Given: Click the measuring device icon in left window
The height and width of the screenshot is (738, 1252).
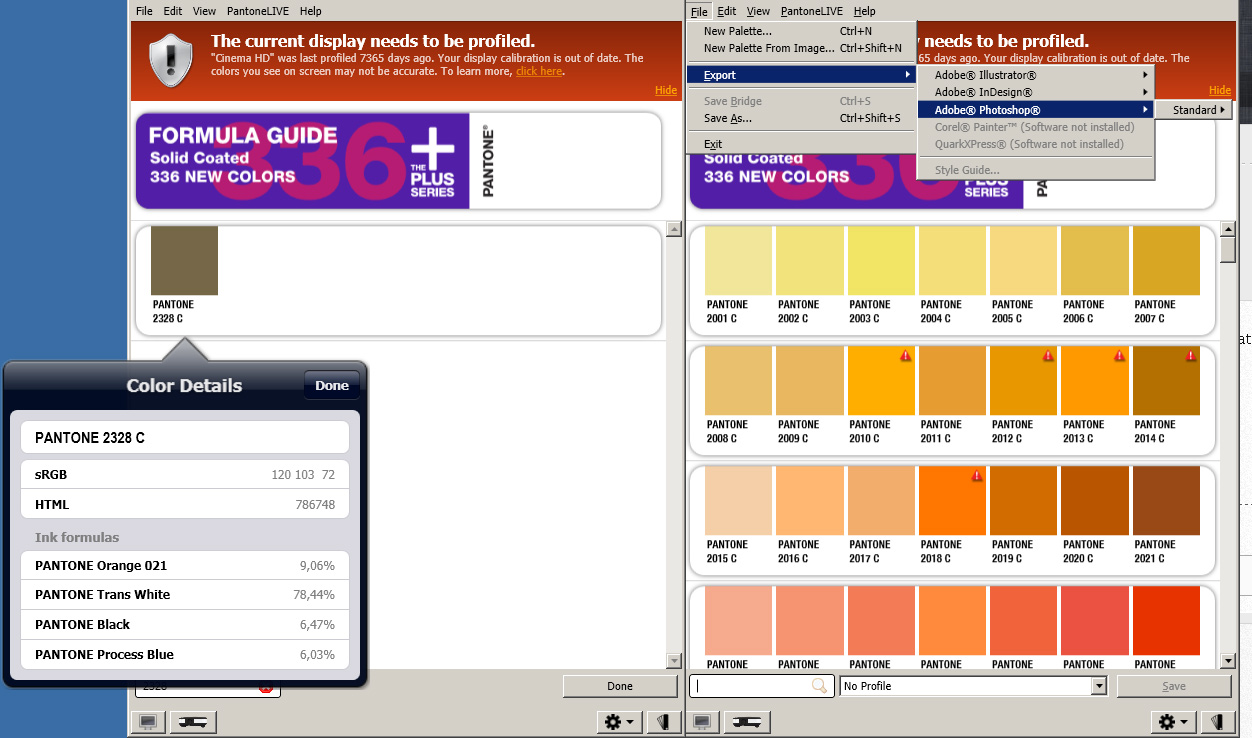Looking at the screenshot, I should tap(194, 721).
